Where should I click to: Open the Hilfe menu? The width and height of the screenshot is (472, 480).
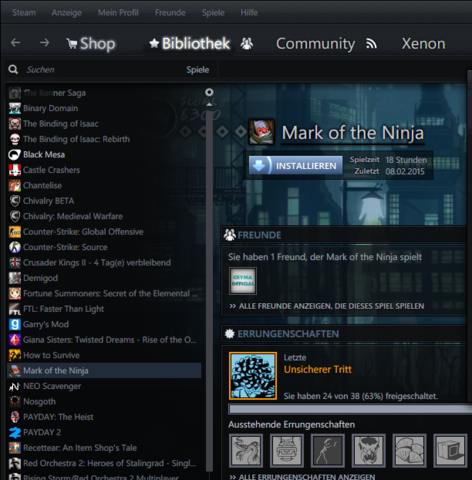(249, 13)
